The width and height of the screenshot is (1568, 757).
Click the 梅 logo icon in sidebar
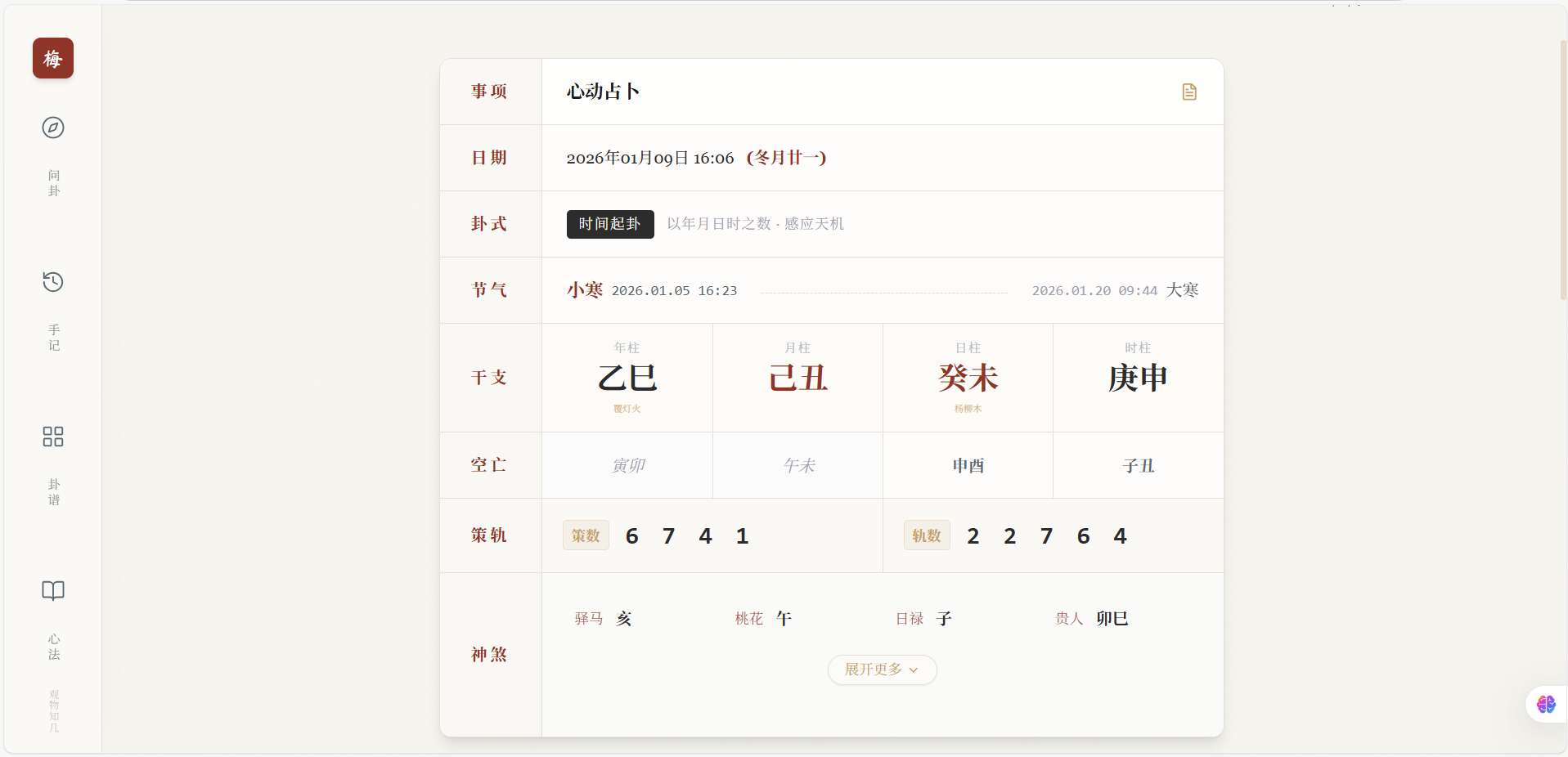[52, 58]
